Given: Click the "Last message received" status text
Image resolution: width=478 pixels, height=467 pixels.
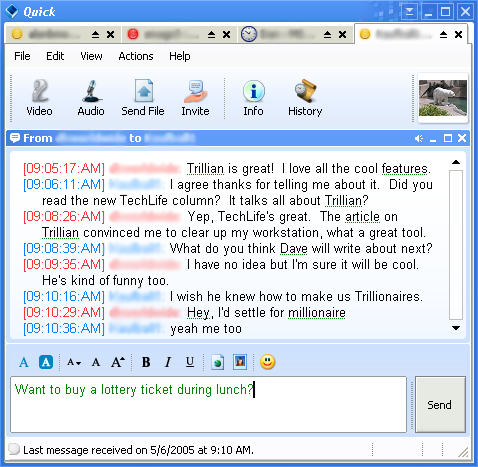Looking at the screenshot, I should pyautogui.click(x=138, y=450).
